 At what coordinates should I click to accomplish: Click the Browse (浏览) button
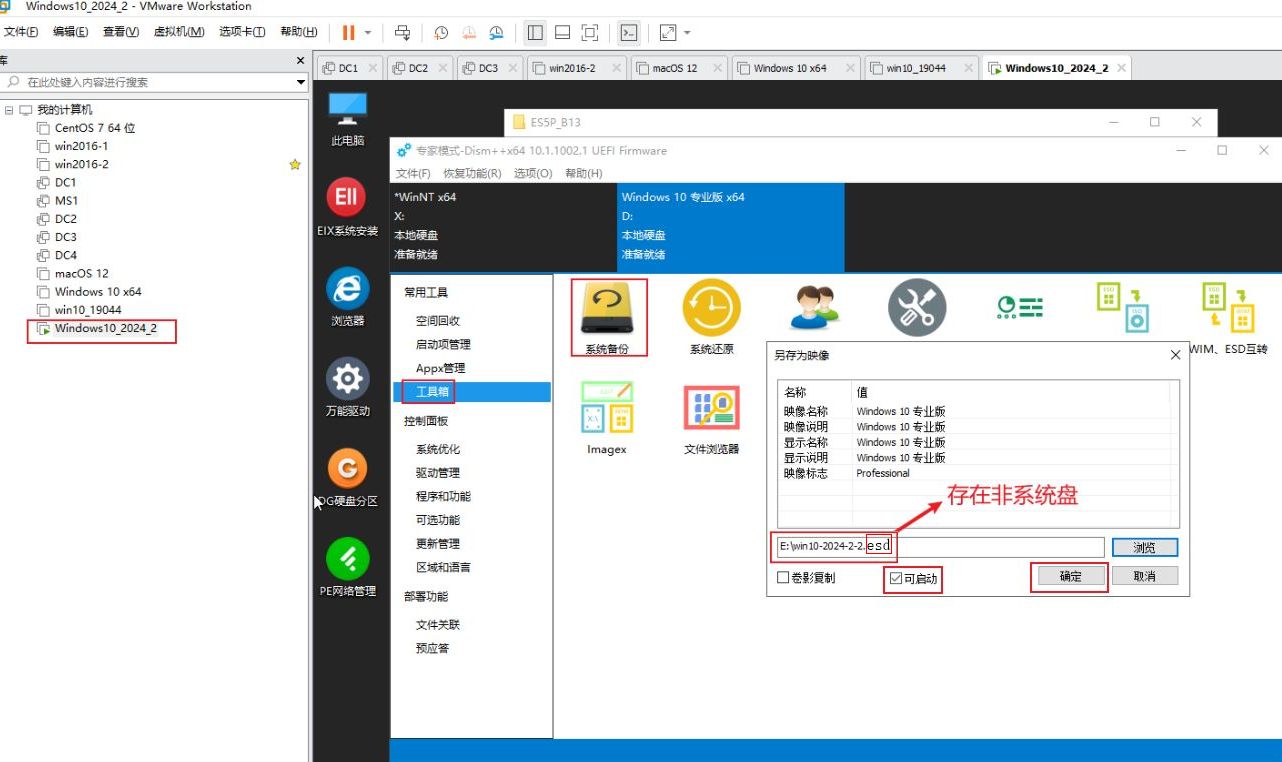click(1144, 548)
